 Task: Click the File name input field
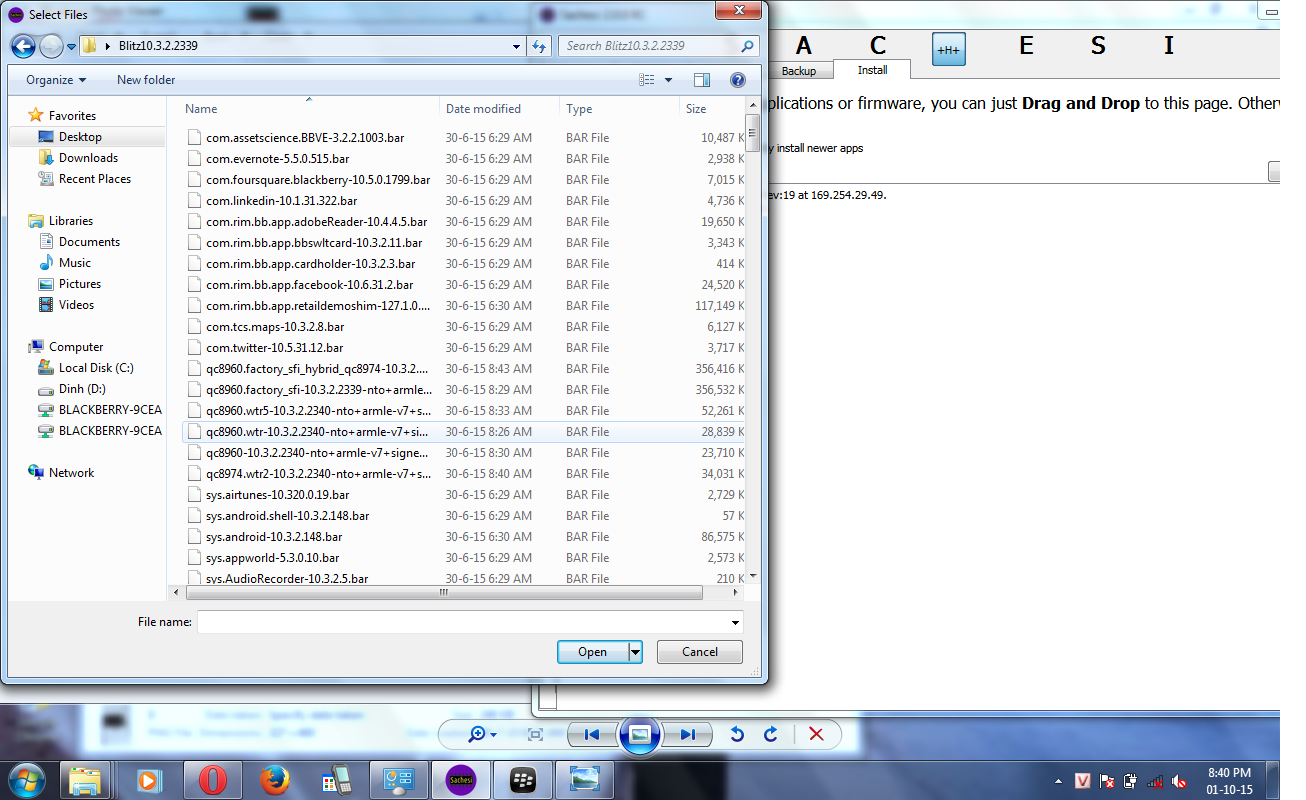click(462, 622)
